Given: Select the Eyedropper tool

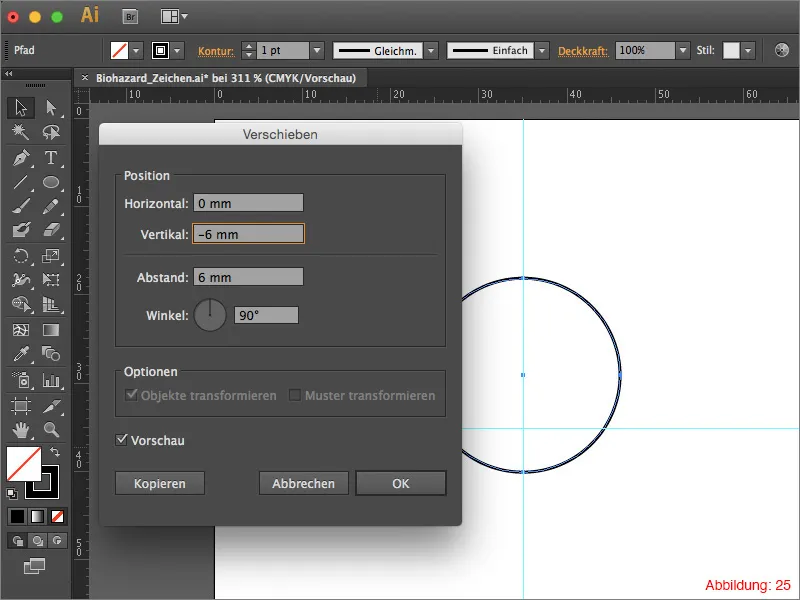Looking at the screenshot, I should click(x=21, y=354).
